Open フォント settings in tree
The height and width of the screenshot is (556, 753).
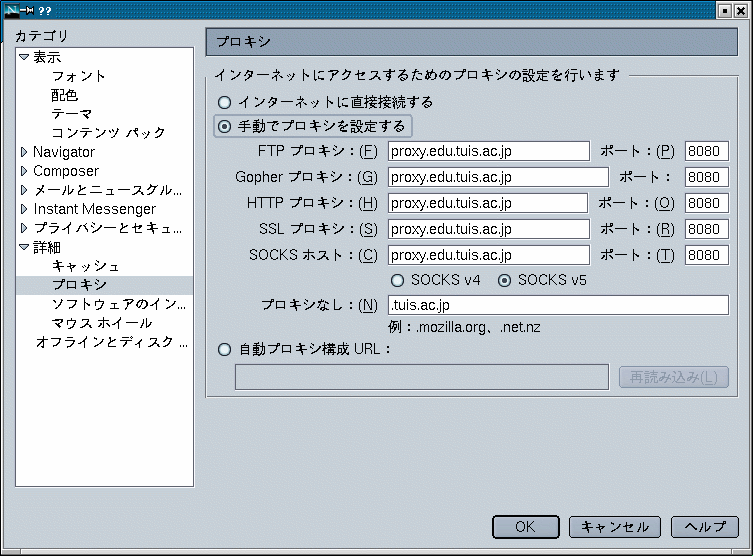click(78, 76)
